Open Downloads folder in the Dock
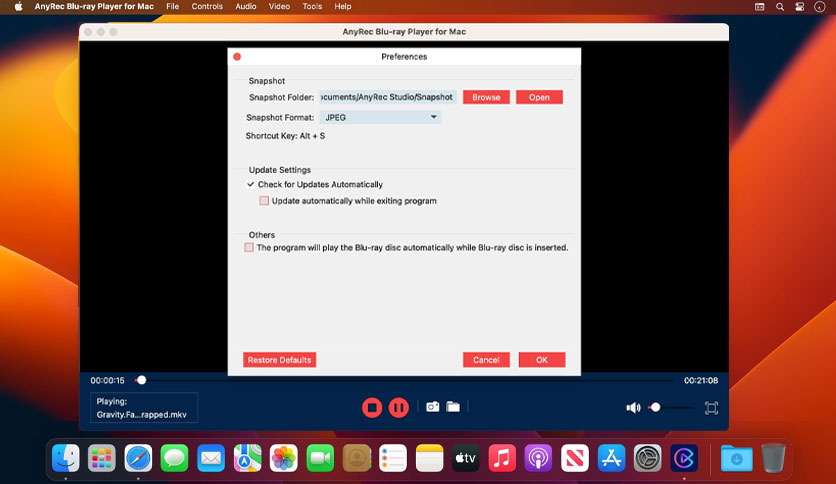This screenshot has height=484, width=836. [x=736, y=458]
